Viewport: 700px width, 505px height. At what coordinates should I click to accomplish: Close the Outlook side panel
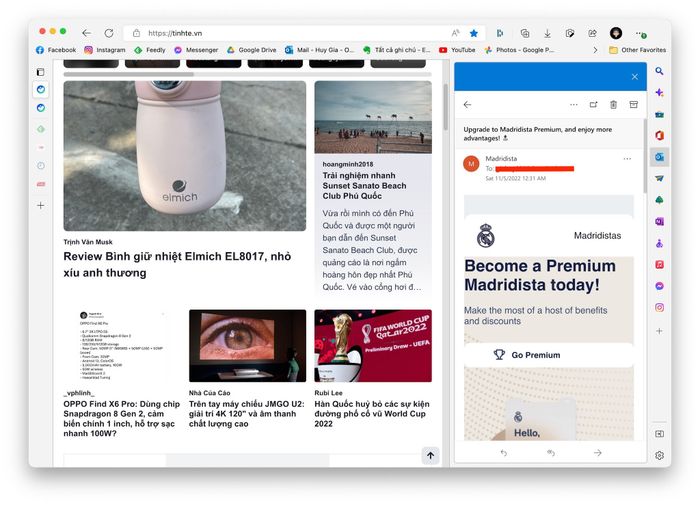[x=634, y=77]
